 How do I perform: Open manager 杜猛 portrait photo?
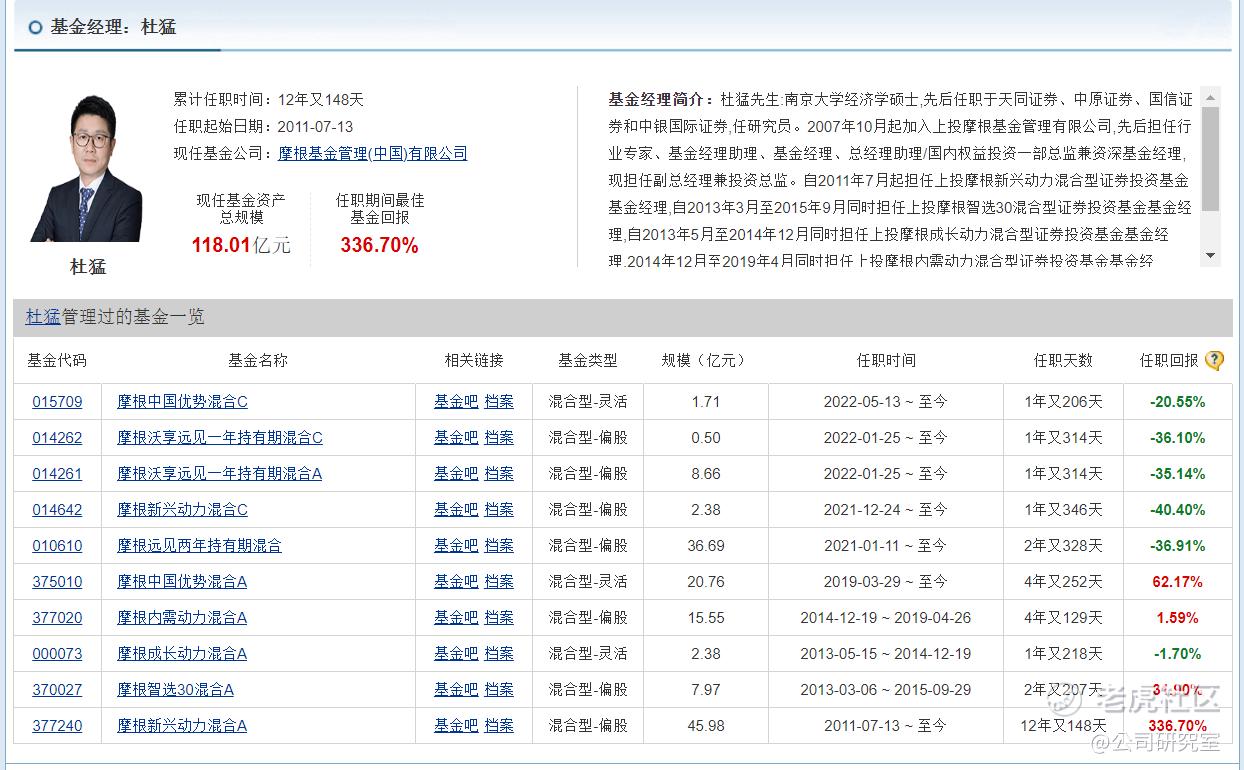86,168
